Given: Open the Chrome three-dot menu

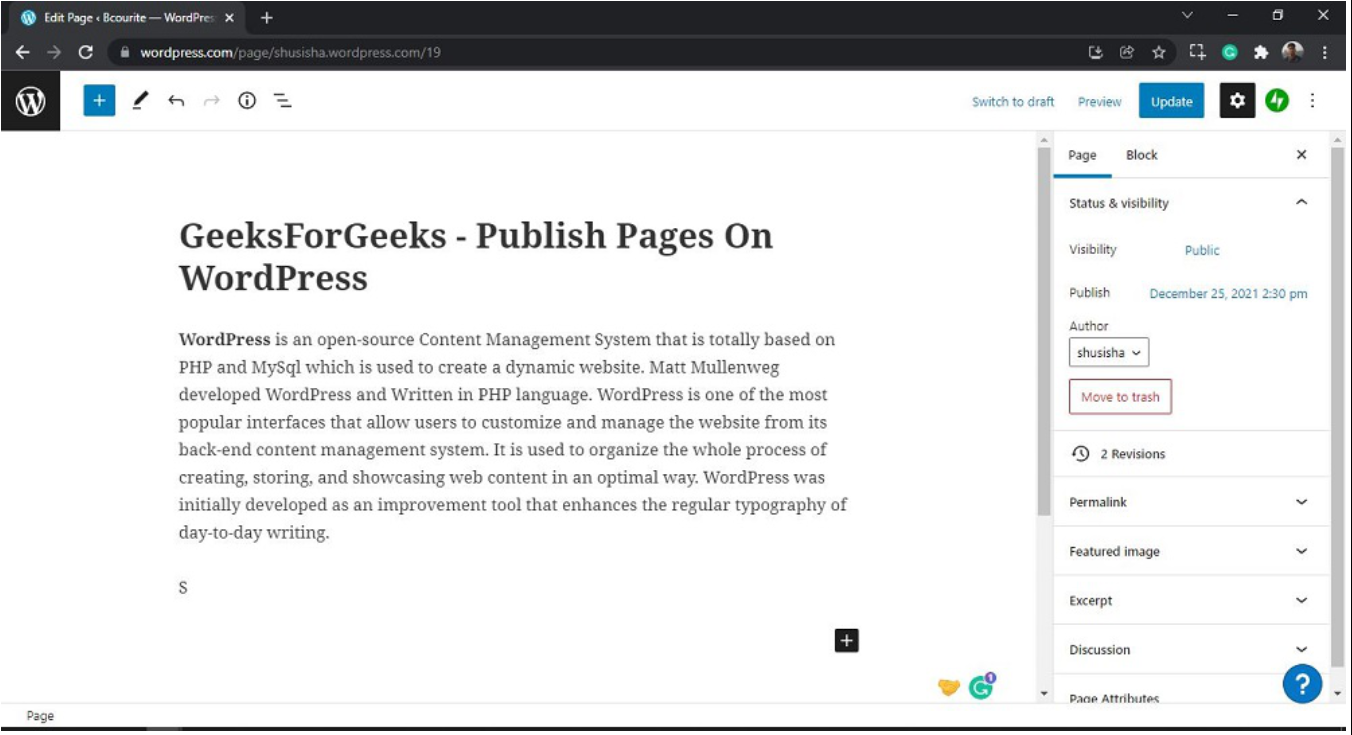Looking at the screenshot, I should pyautogui.click(x=1325, y=52).
